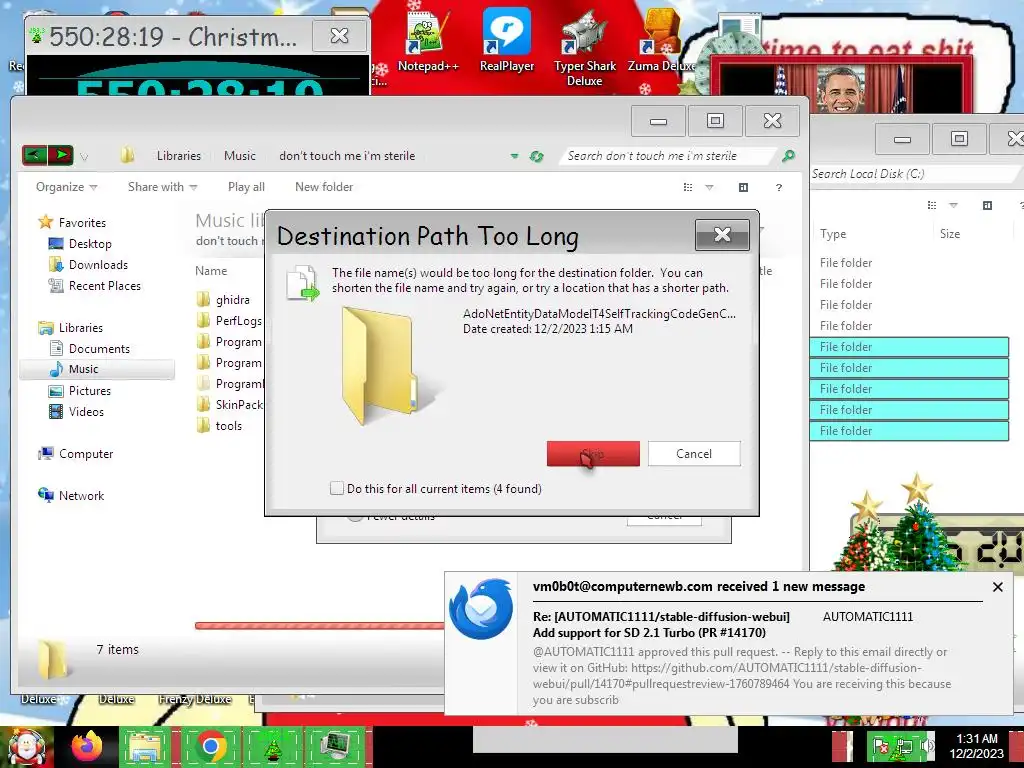Open view dropdown in Local Disk window
Viewport: 1024px width, 768px height.
click(x=953, y=205)
